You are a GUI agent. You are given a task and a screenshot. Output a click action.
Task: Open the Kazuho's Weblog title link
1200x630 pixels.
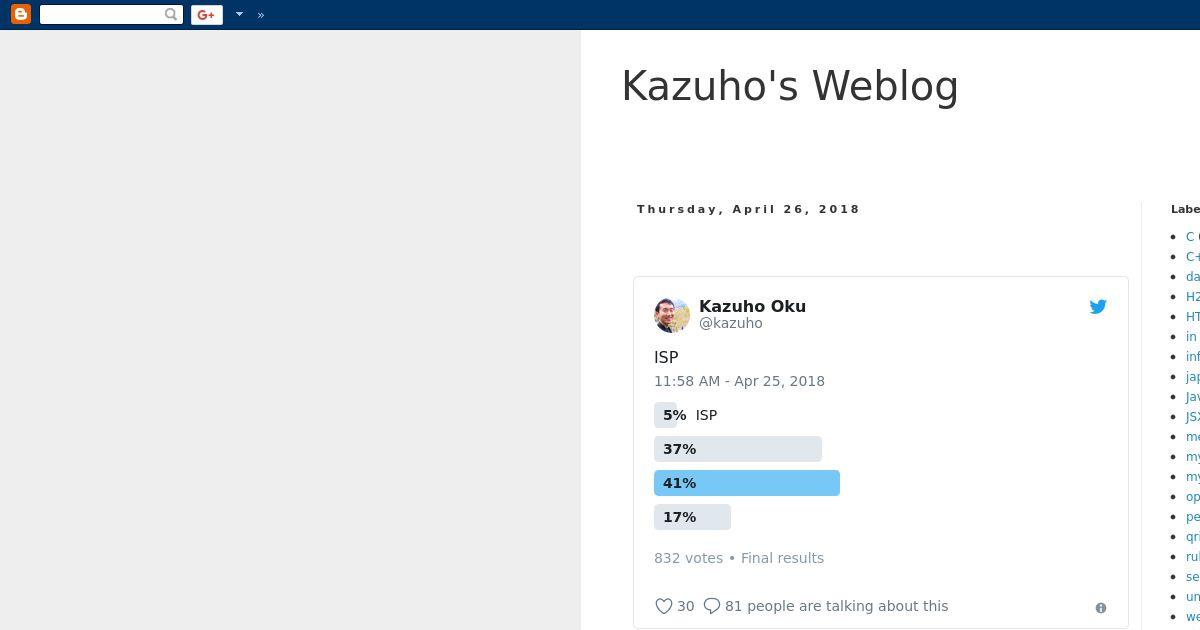point(790,86)
